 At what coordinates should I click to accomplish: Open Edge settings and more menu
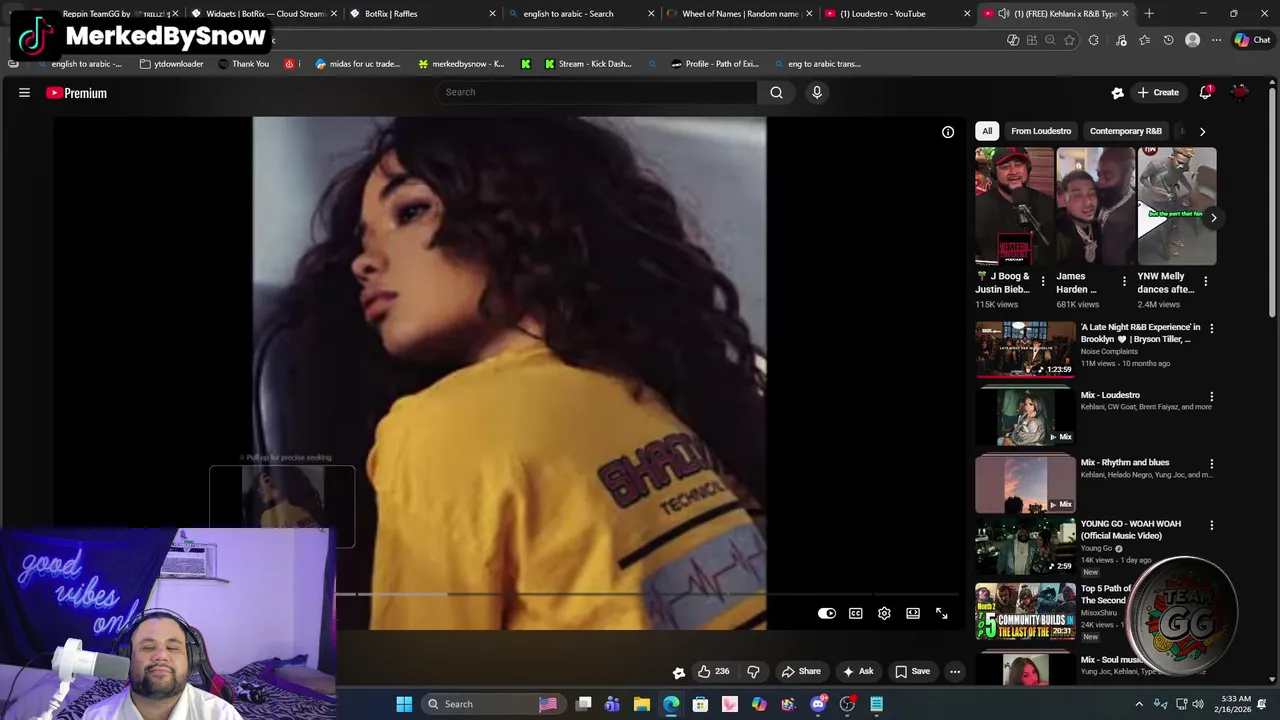point(1216,40)
